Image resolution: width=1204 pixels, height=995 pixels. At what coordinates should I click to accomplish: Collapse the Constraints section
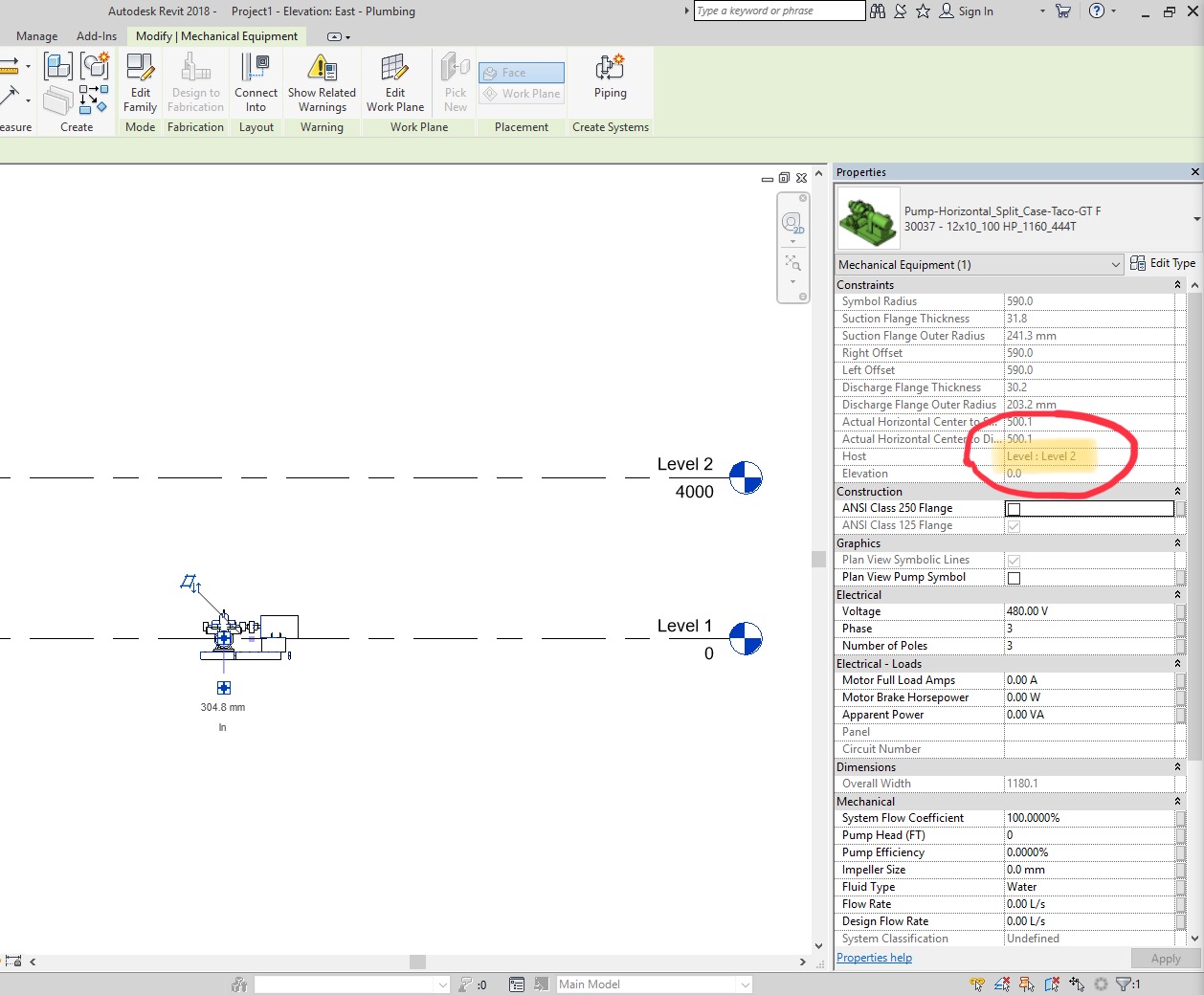pyautogui.click(x=1177, y=285)
